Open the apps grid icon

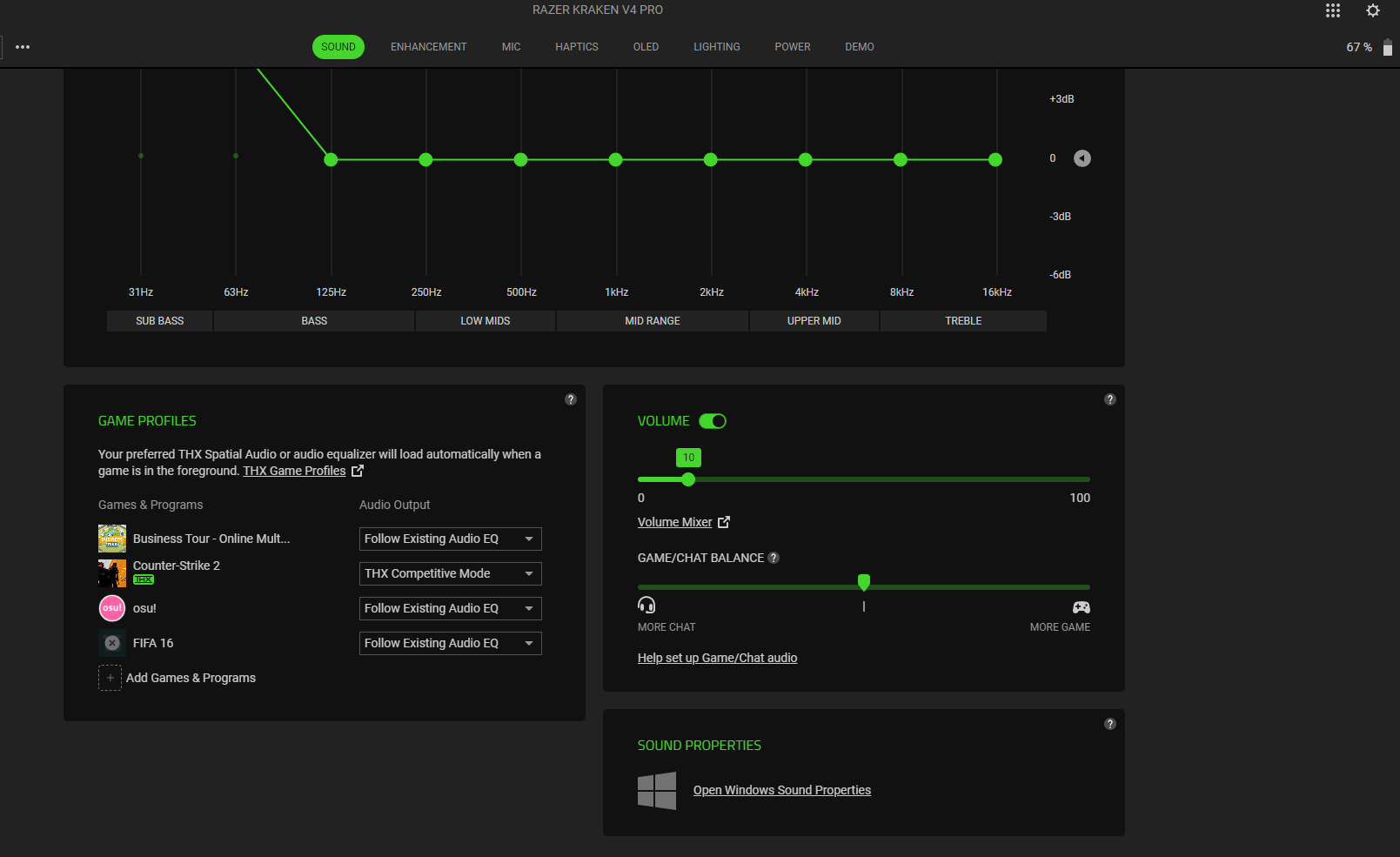[1333, 10]
